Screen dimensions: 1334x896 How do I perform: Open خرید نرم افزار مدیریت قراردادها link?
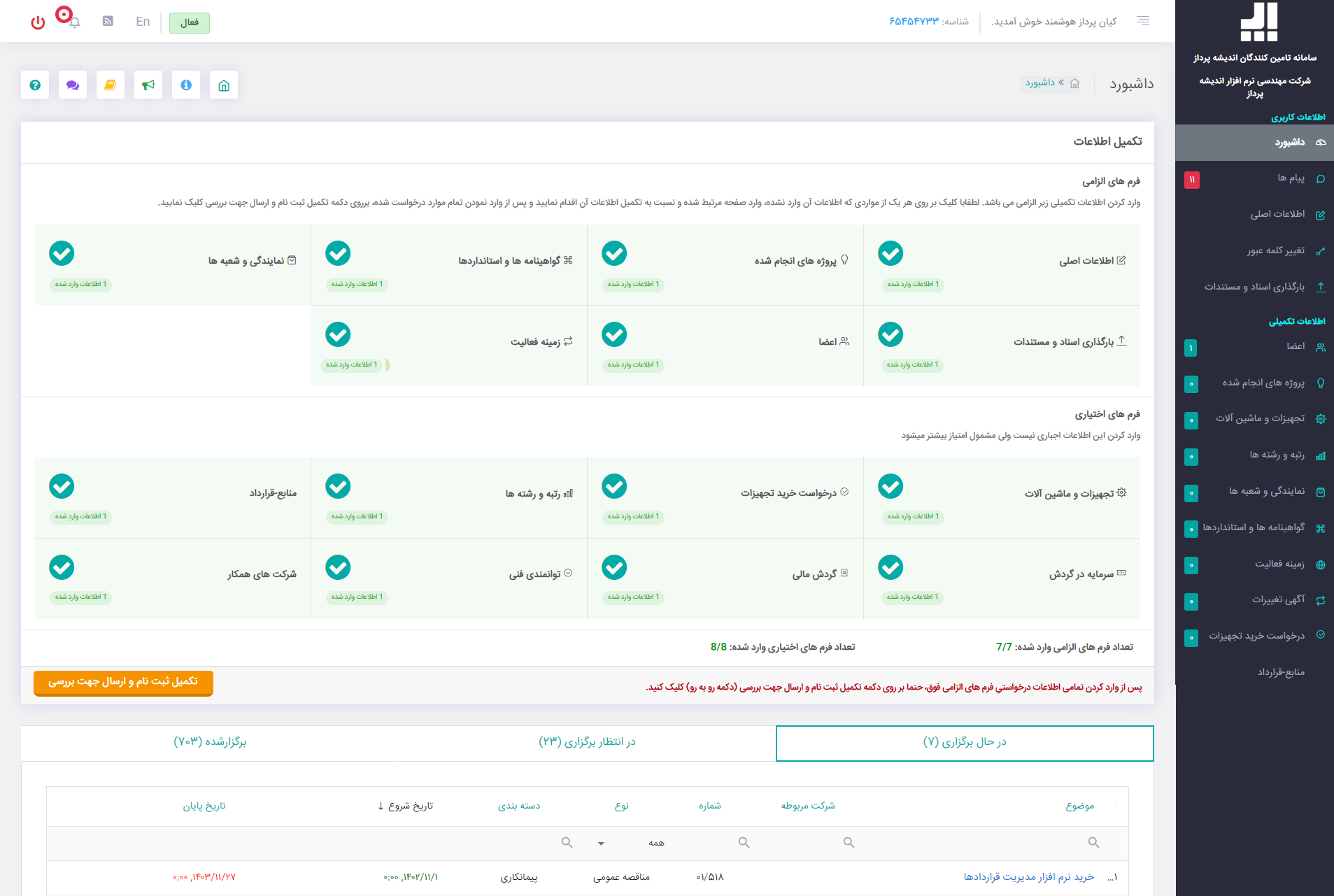[1028, 877]
